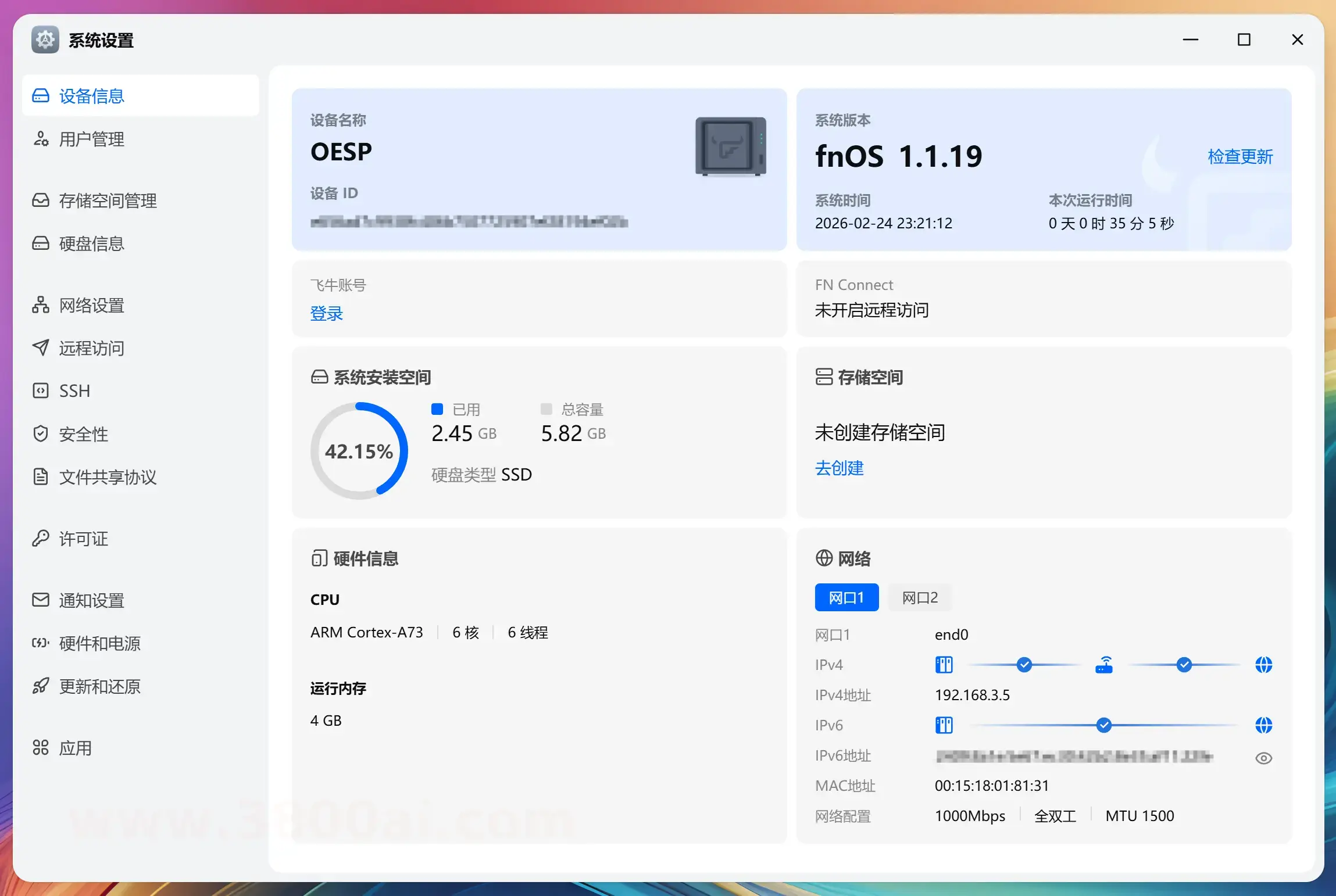
Task: Open 更新和还原 page
Action: [100, 686]
